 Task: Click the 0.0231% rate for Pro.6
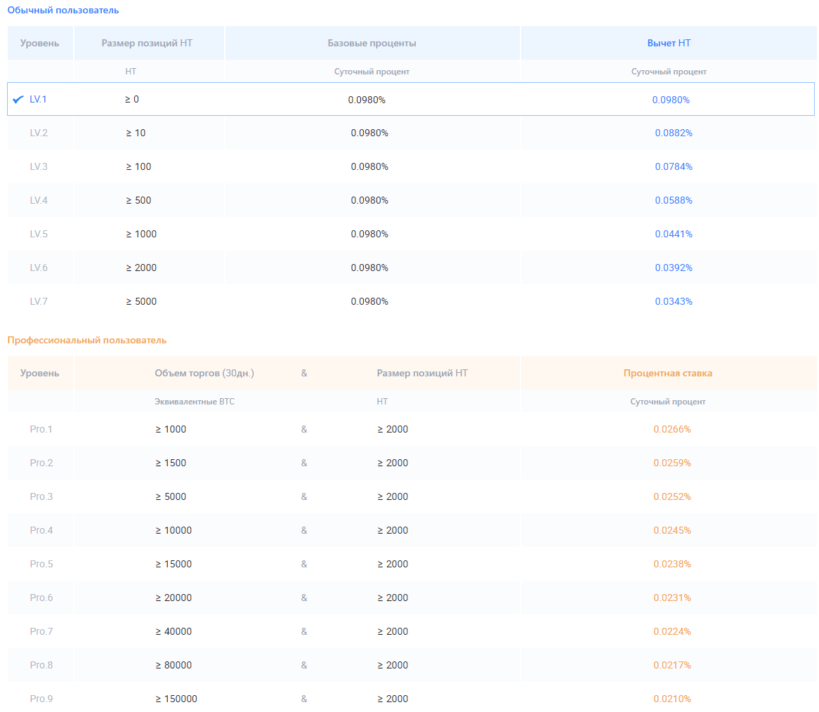[x=672, y=597]
